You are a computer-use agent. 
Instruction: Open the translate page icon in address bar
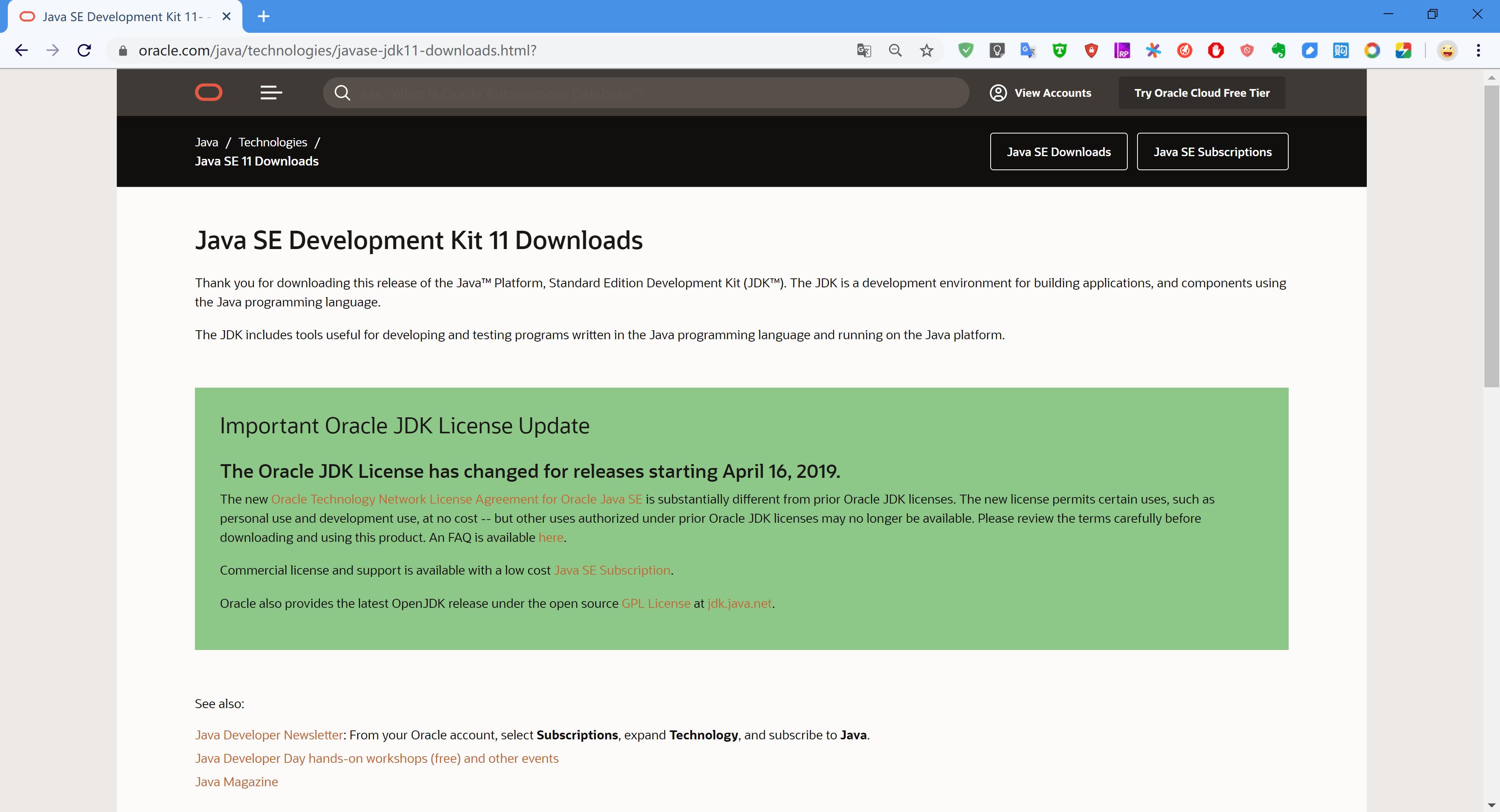coord(864,51)
